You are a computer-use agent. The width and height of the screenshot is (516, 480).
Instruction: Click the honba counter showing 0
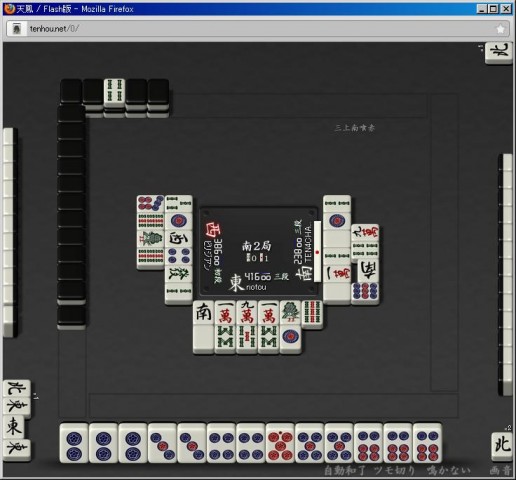coord(251,258)
